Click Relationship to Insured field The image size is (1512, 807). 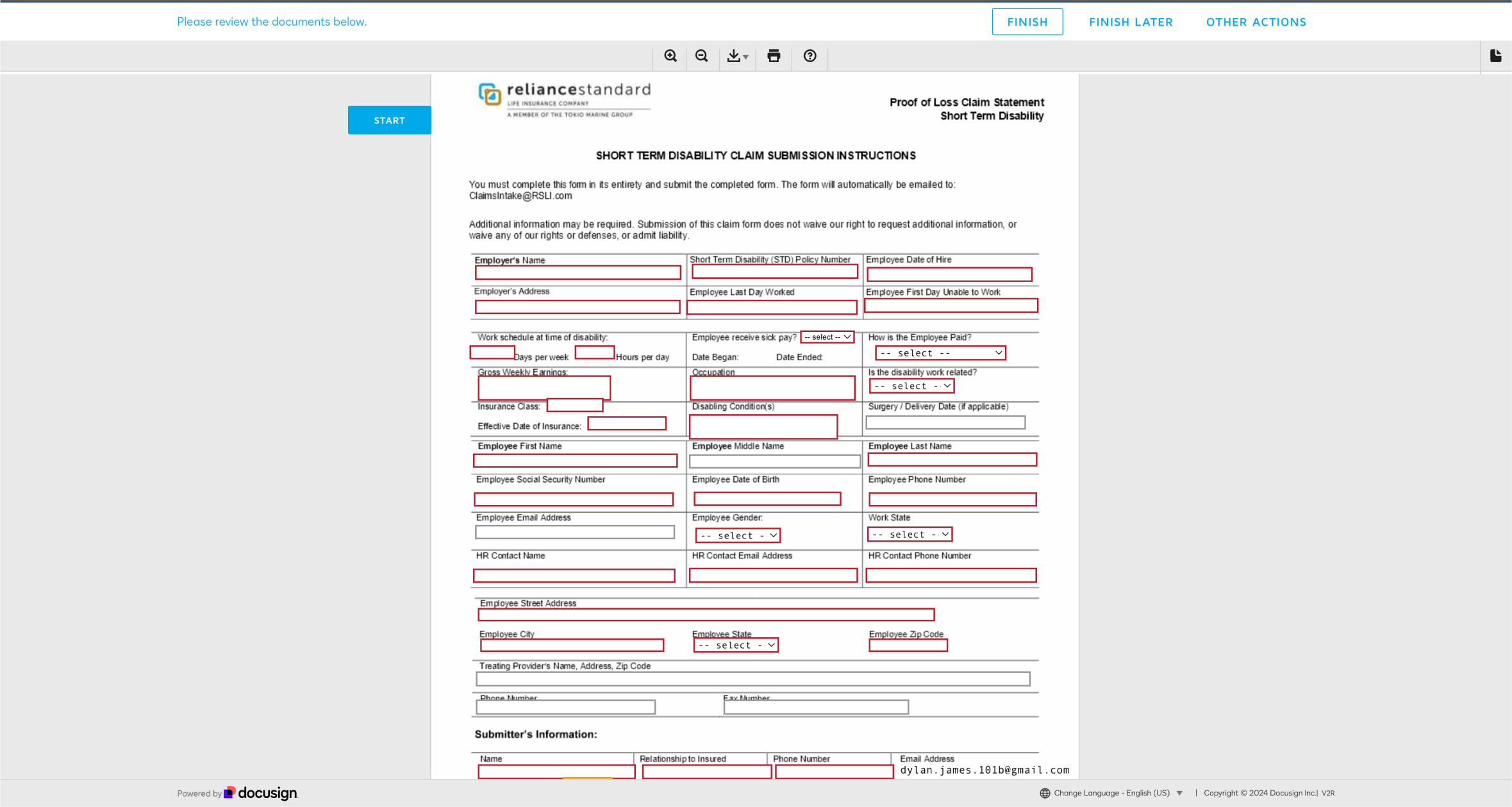(707, 772)
